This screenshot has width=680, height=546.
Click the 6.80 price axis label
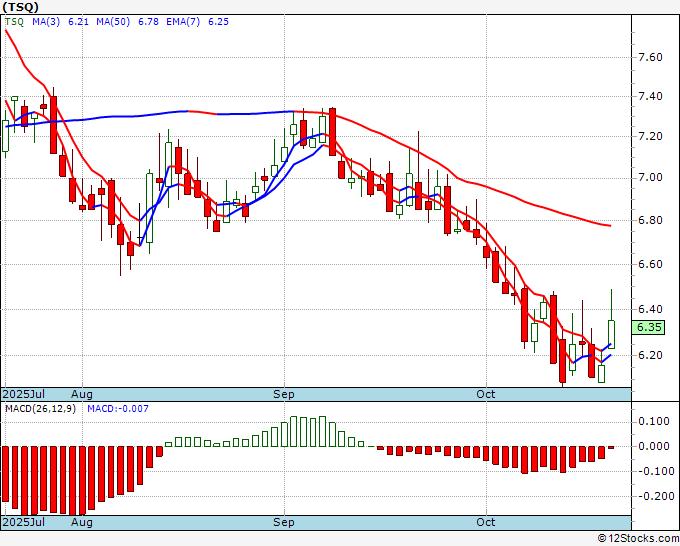(x=650, y=220)
